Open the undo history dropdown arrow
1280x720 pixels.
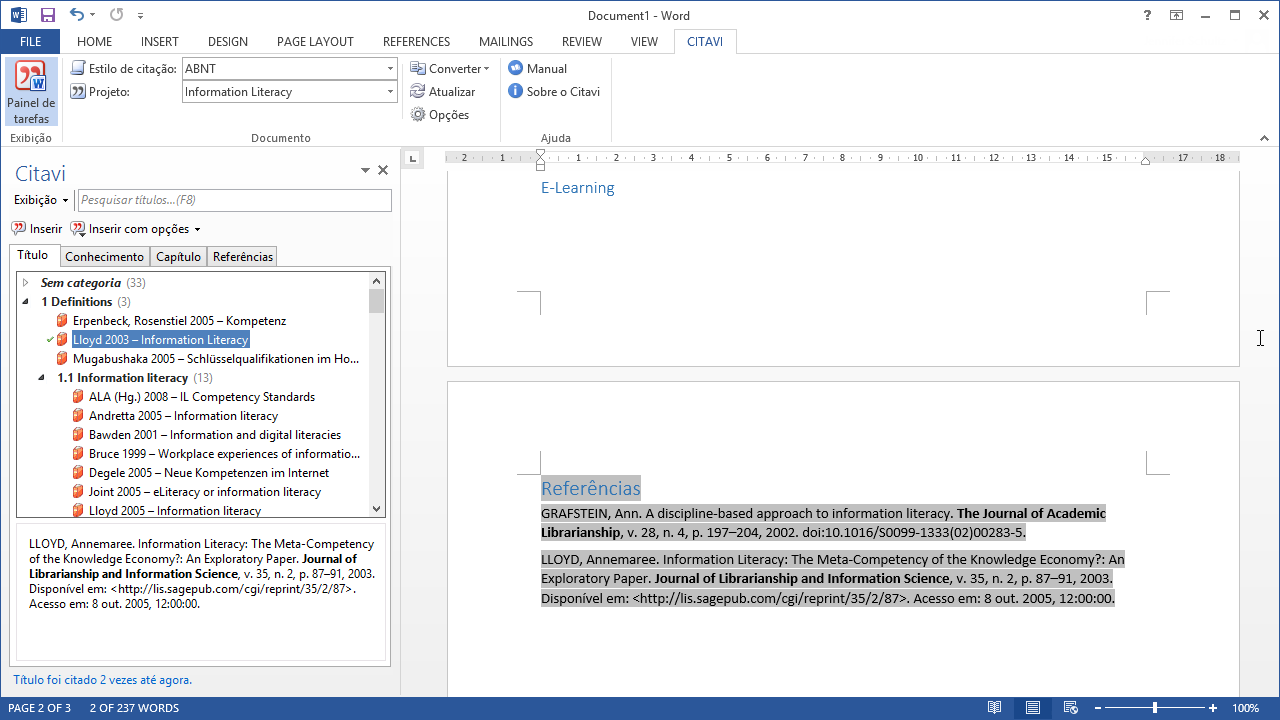pos(93,15)
